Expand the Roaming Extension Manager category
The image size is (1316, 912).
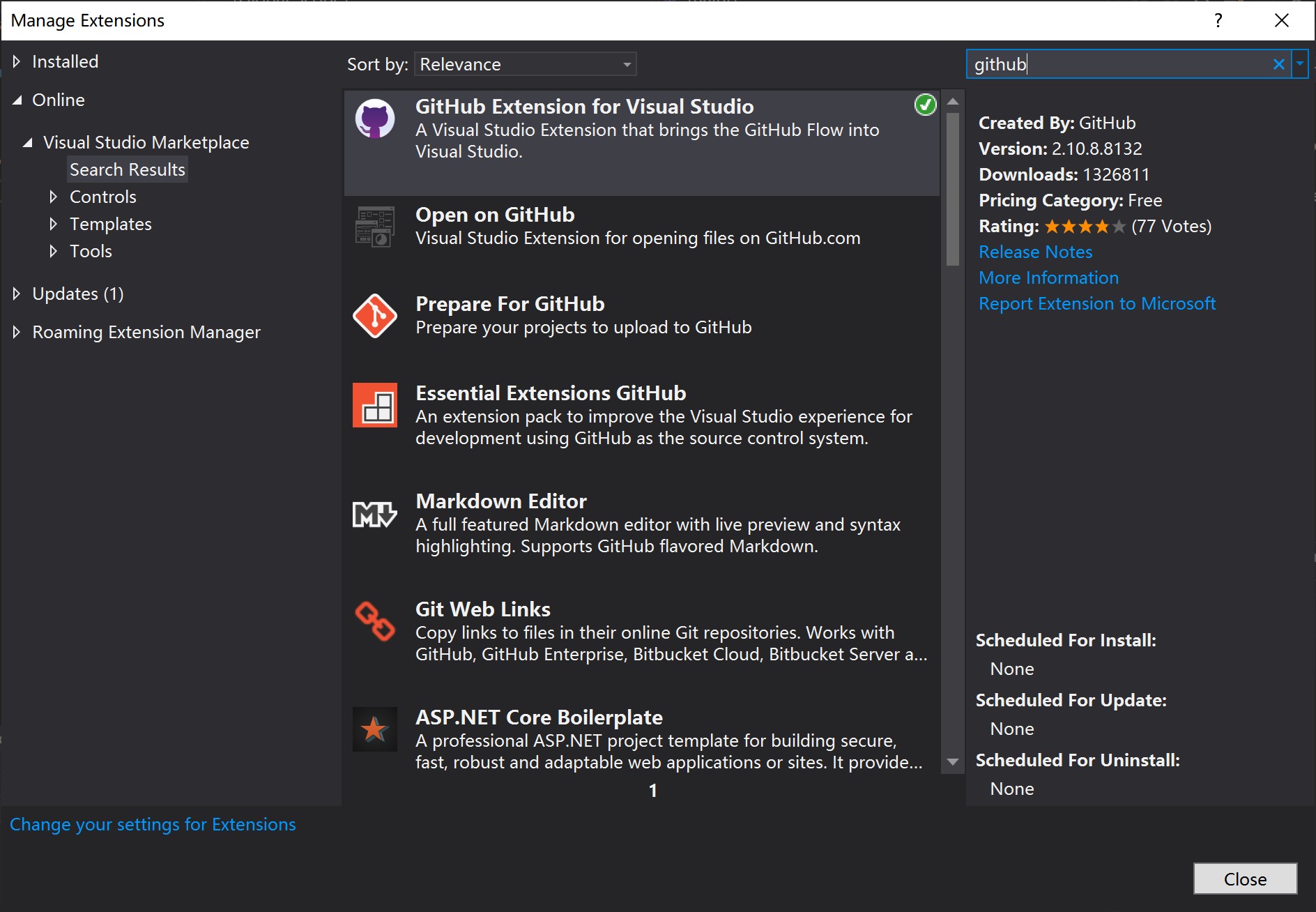click(17, 332)
